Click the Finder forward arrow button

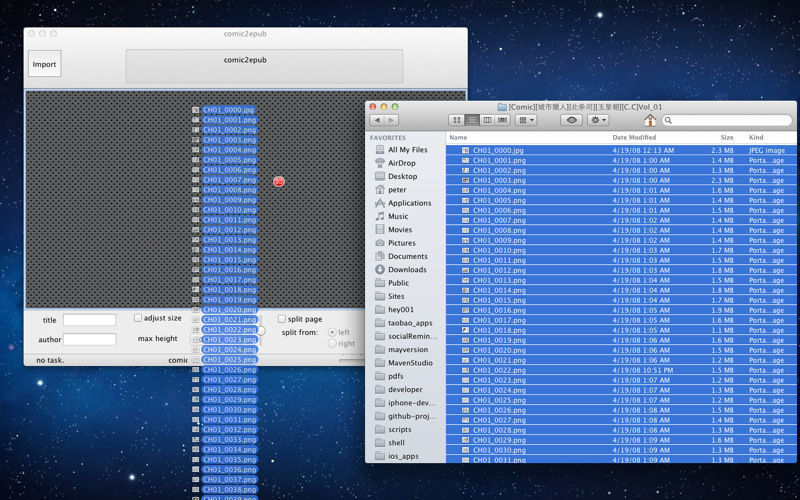[x=391, y=120]
